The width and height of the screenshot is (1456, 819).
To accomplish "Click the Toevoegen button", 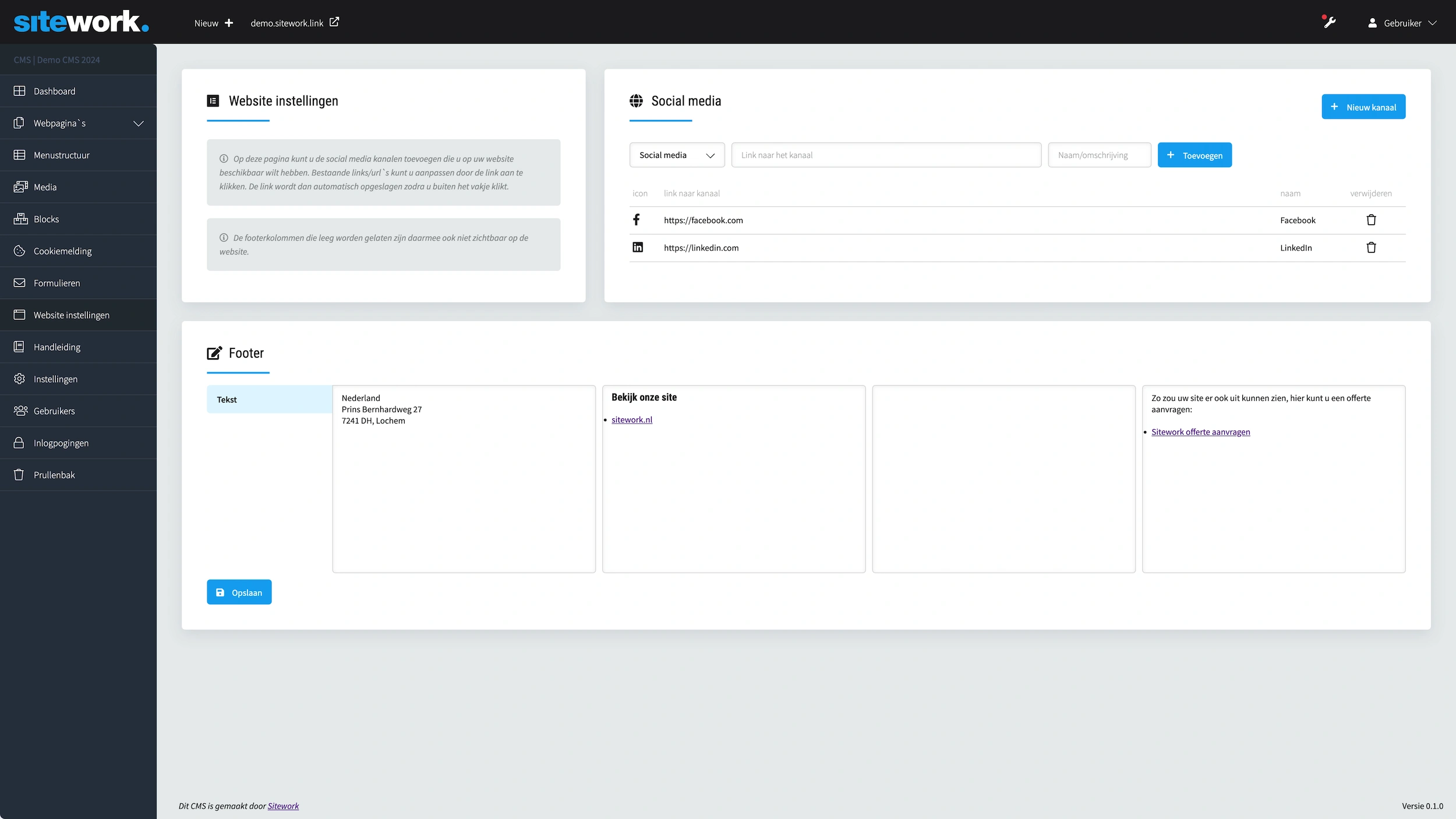I will click(x=1194, y=155).
